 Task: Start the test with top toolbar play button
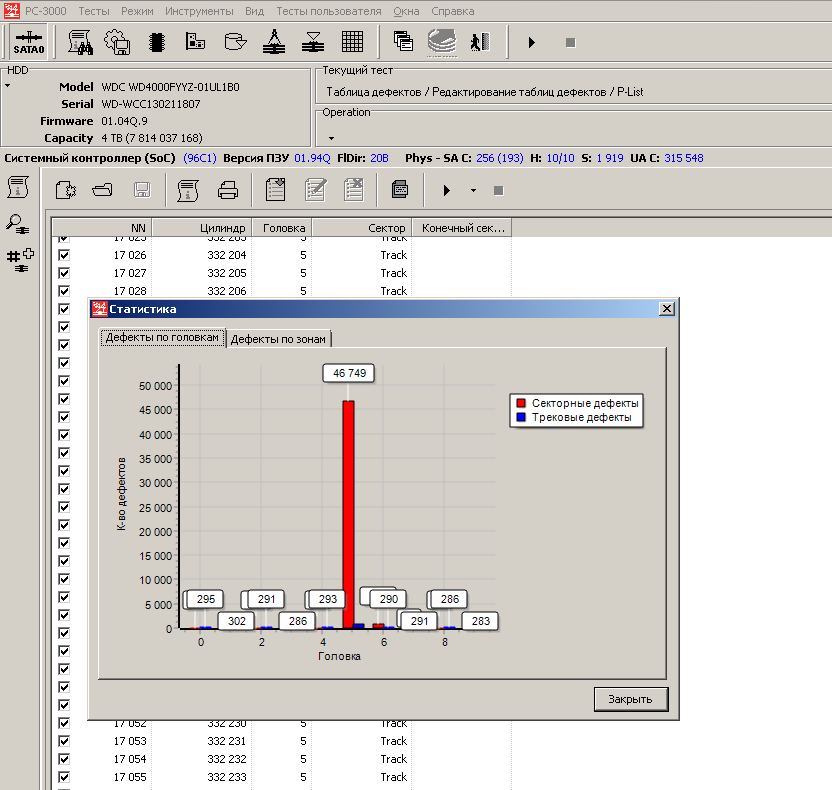point(532,42)
